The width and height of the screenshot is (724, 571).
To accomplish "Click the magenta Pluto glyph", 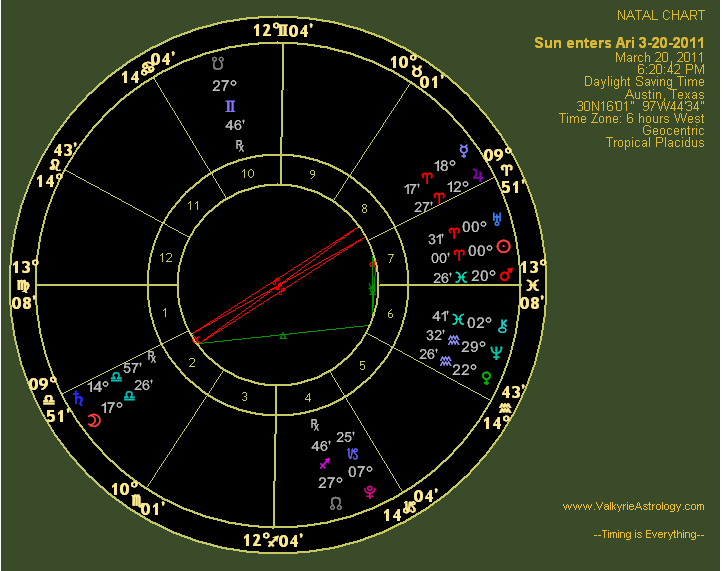I will click(x=369, y=490).
